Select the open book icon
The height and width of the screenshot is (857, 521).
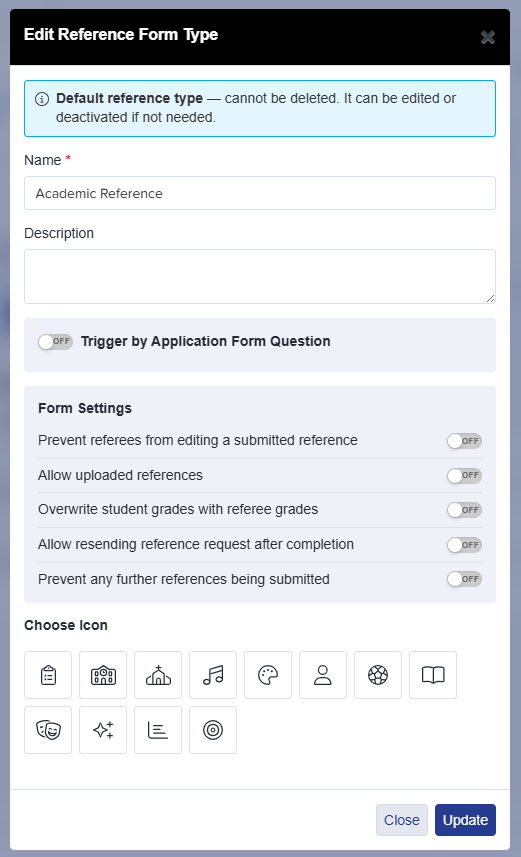pos(433,675)
